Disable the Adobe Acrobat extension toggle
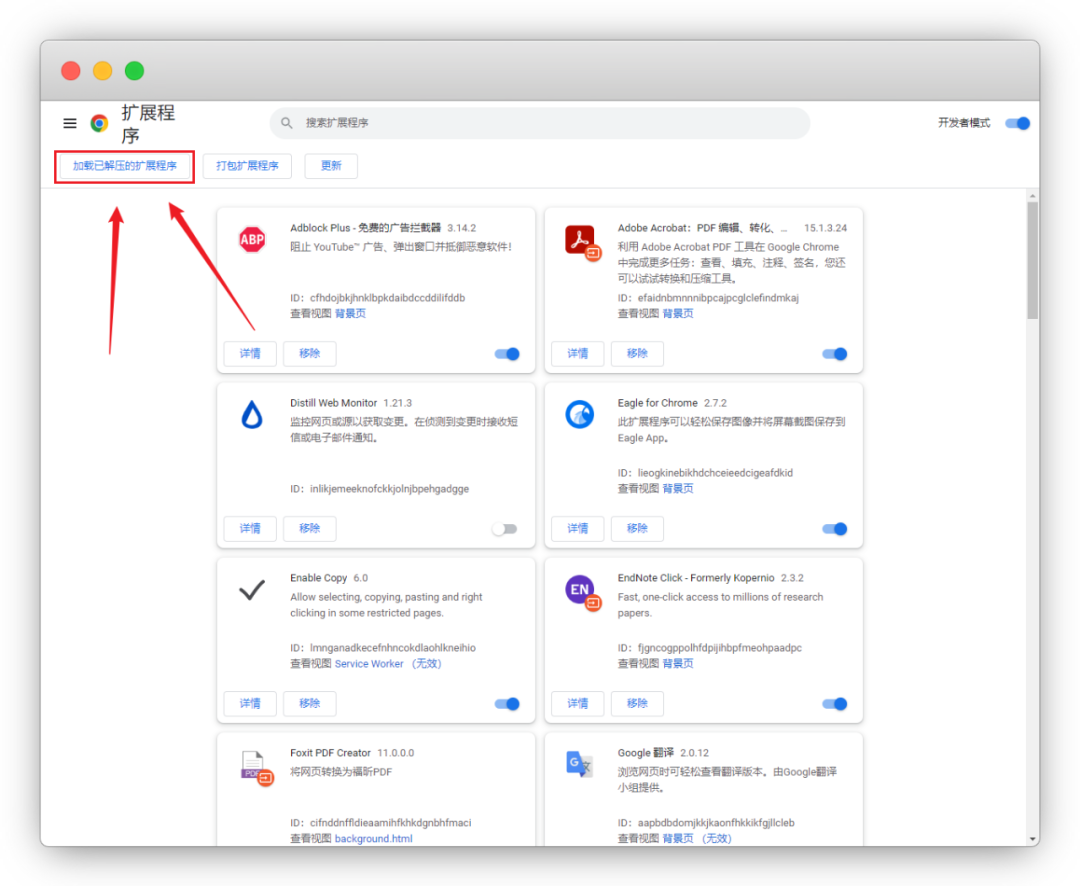1080x886 pixels. [835, 354]
